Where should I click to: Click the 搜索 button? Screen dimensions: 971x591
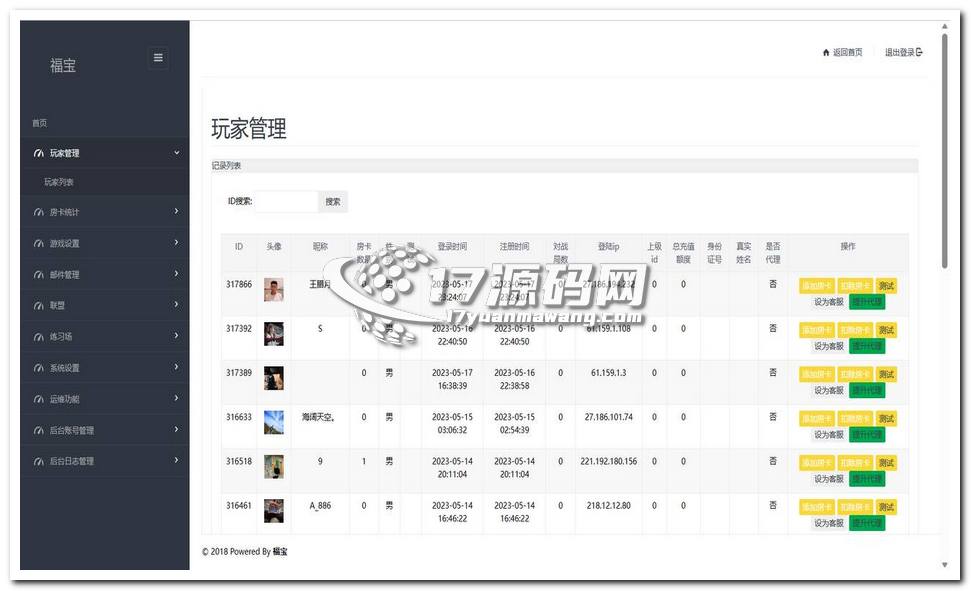coord(333,202)
